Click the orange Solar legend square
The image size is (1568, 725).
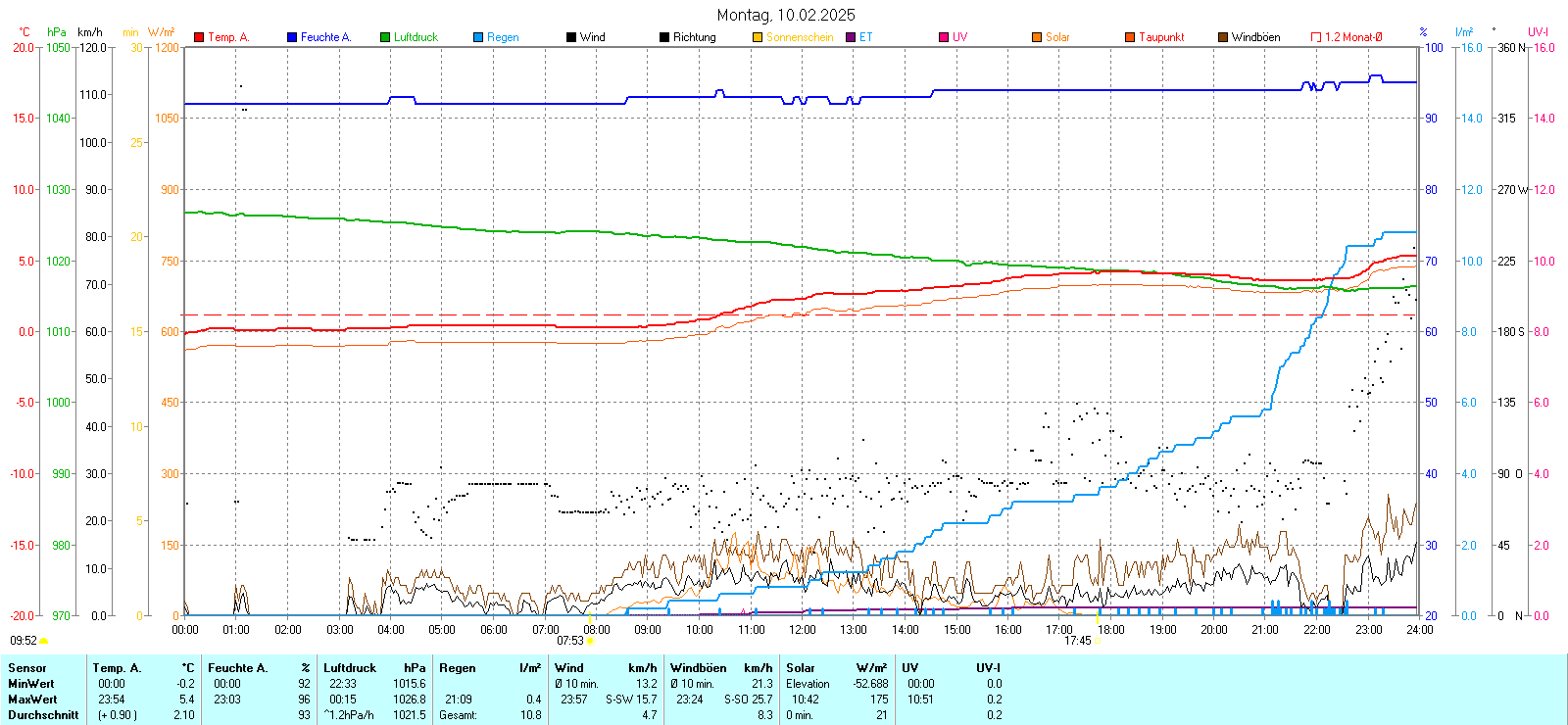point(1037,37)
